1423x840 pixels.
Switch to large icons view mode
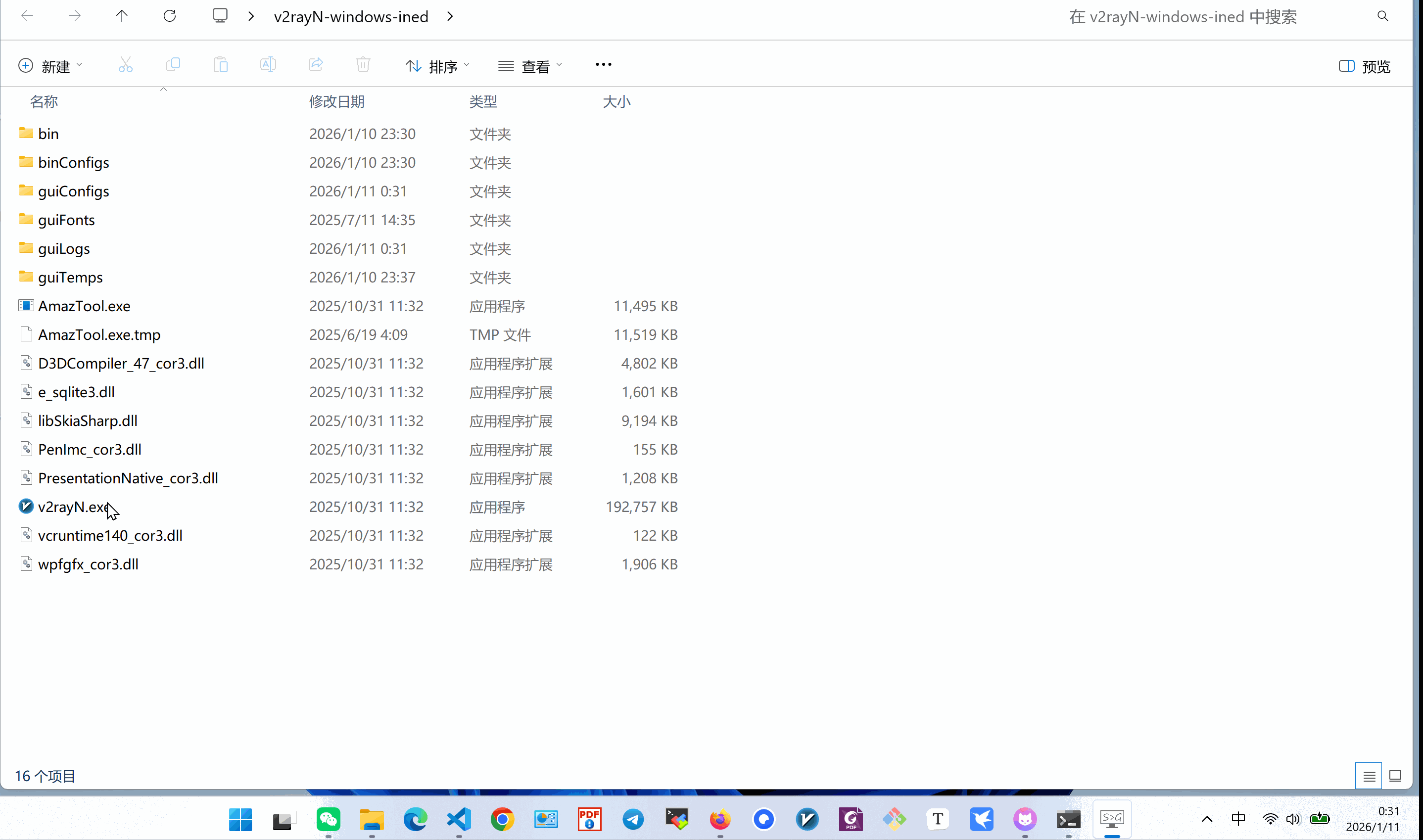pos(1396,776)
